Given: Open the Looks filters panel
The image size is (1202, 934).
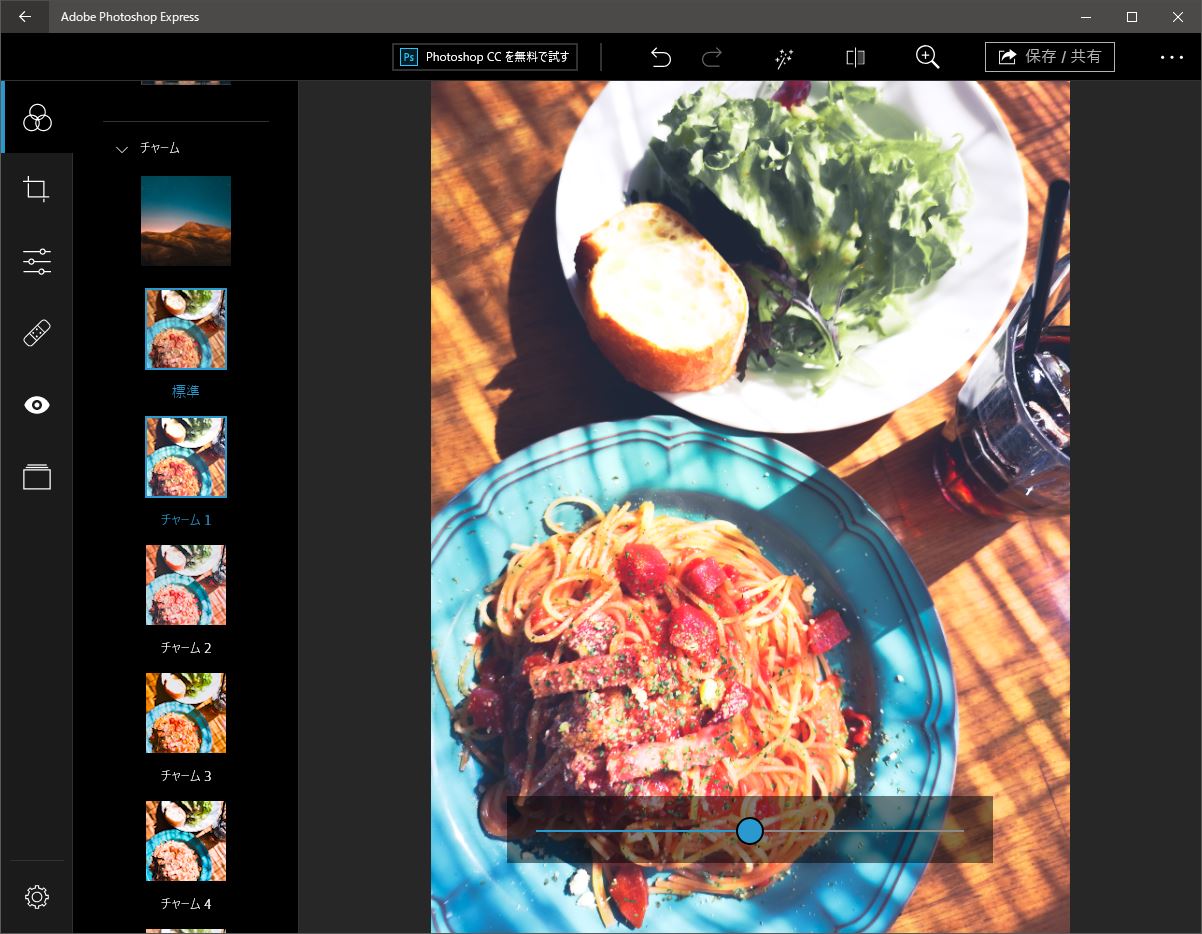Looking at the screenshot, I should 37,117.
